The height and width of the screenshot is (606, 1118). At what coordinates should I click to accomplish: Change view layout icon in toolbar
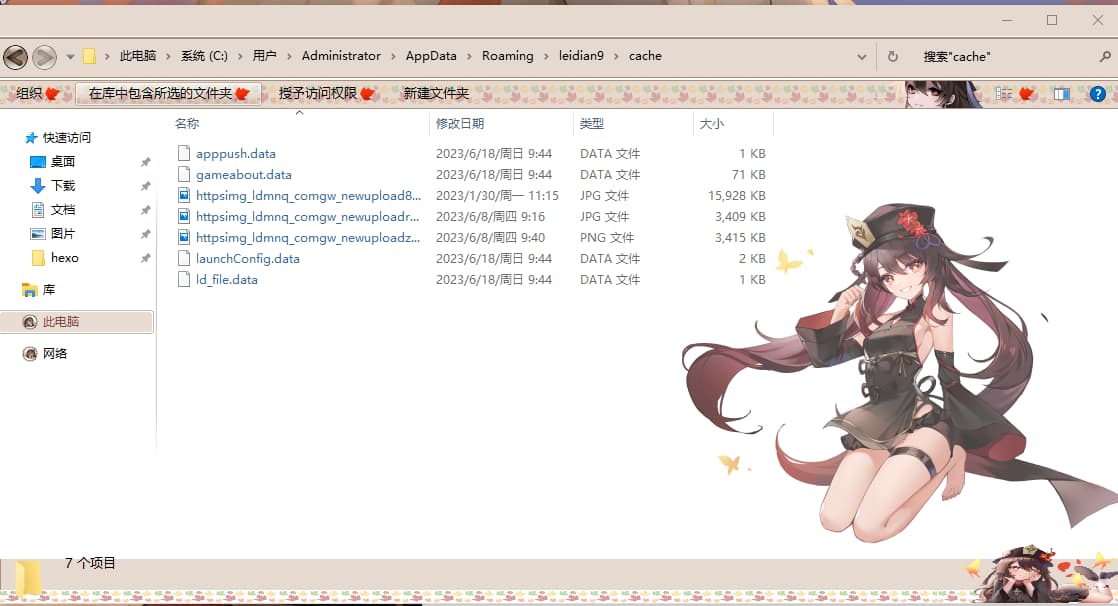[x=1004, y=93]
